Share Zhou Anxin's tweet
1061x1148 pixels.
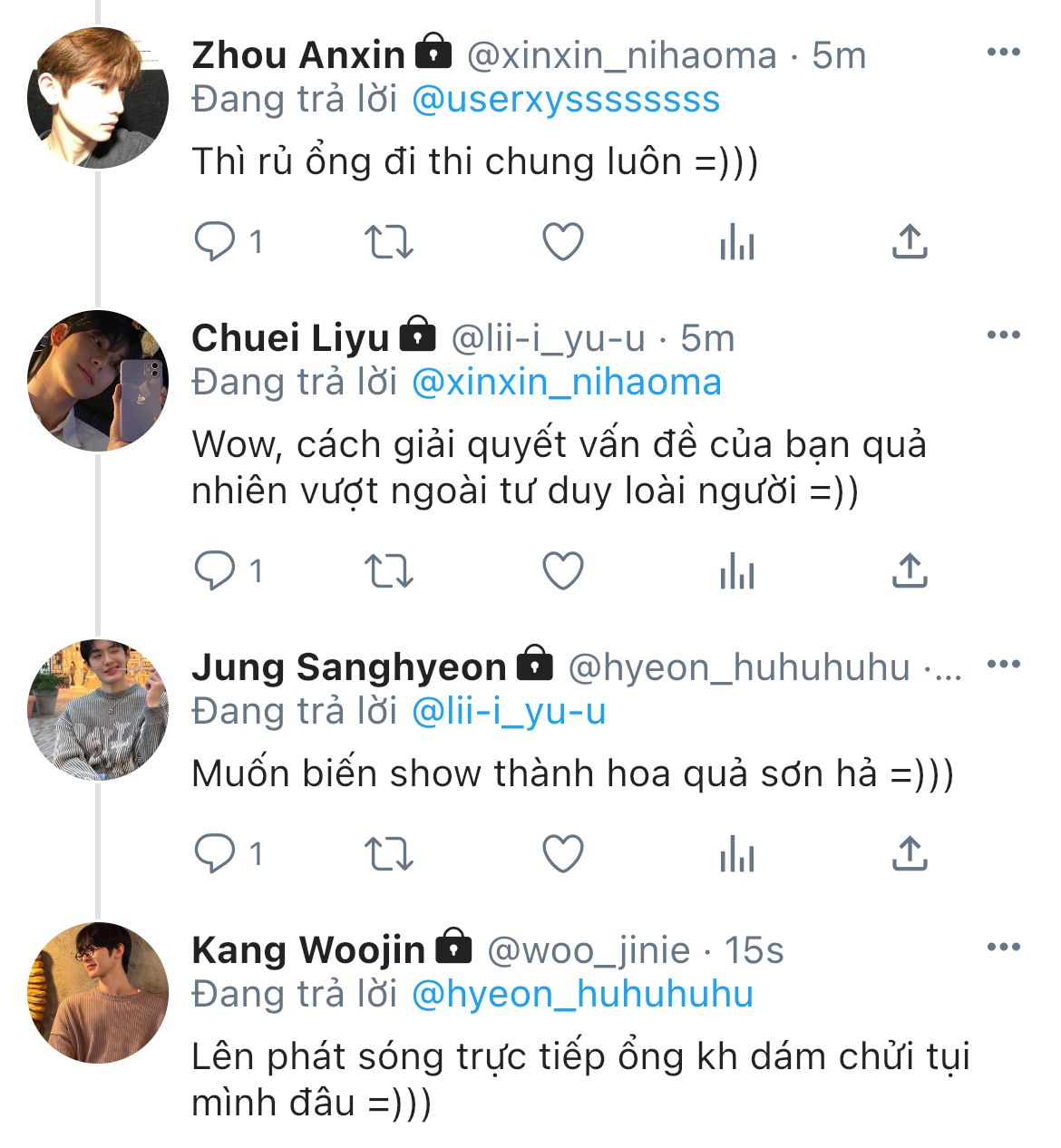[x=910, y=242]
